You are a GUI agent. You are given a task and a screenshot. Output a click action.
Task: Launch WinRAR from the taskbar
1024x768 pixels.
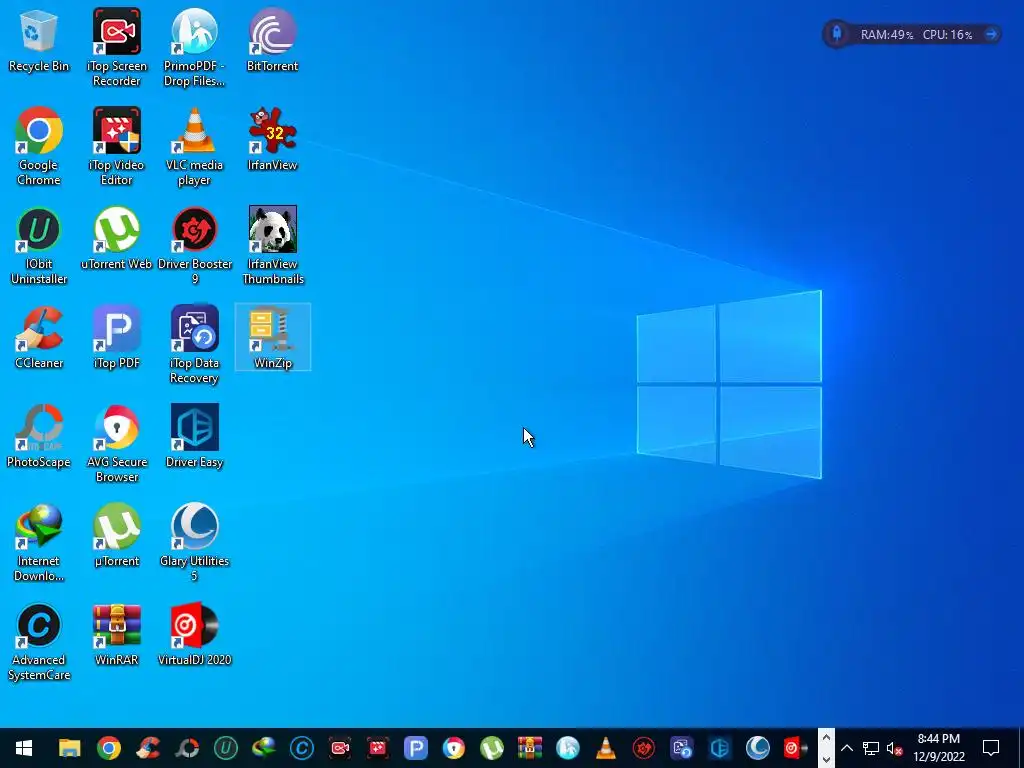530,748
